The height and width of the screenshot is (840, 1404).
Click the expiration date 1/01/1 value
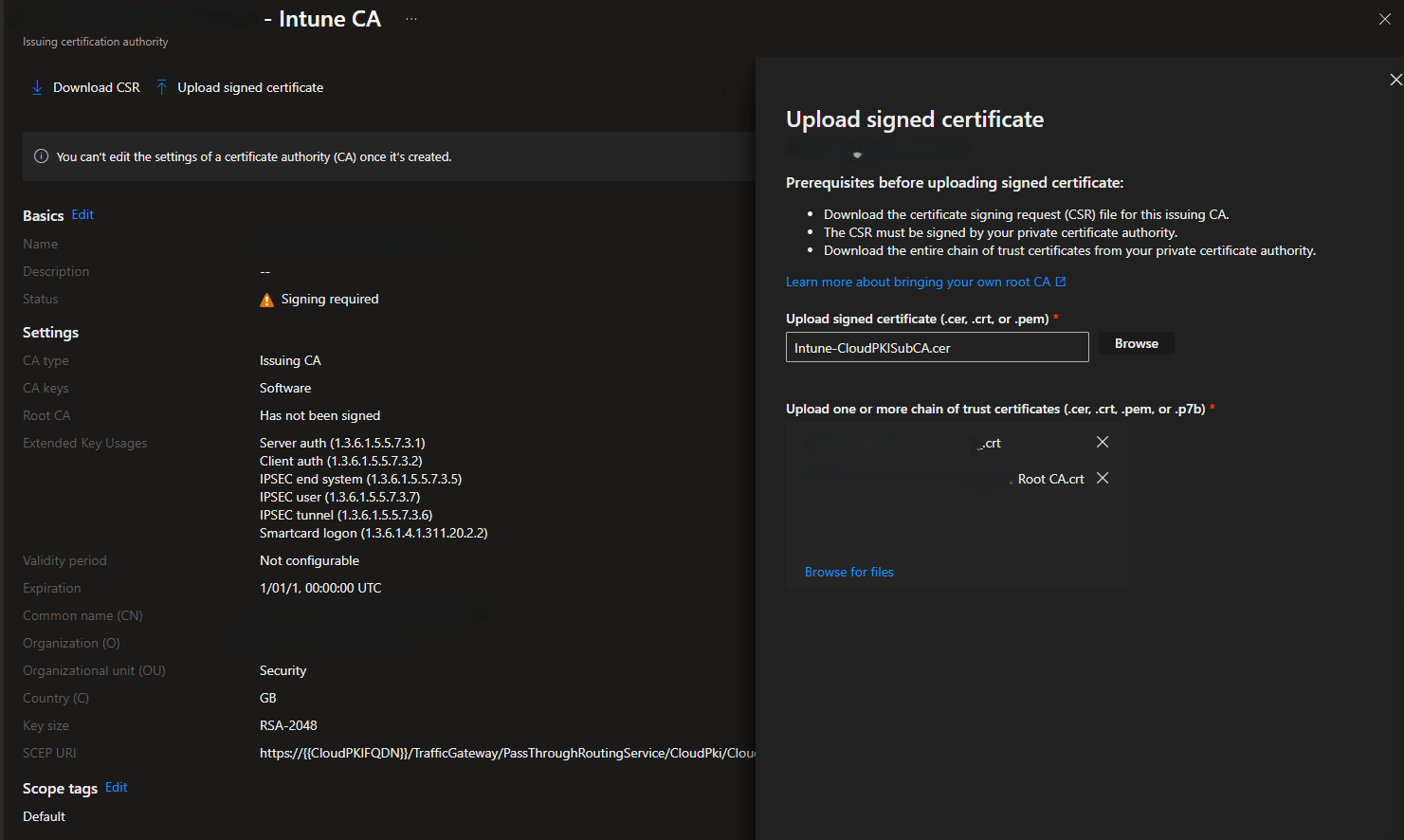pos(320,589)
